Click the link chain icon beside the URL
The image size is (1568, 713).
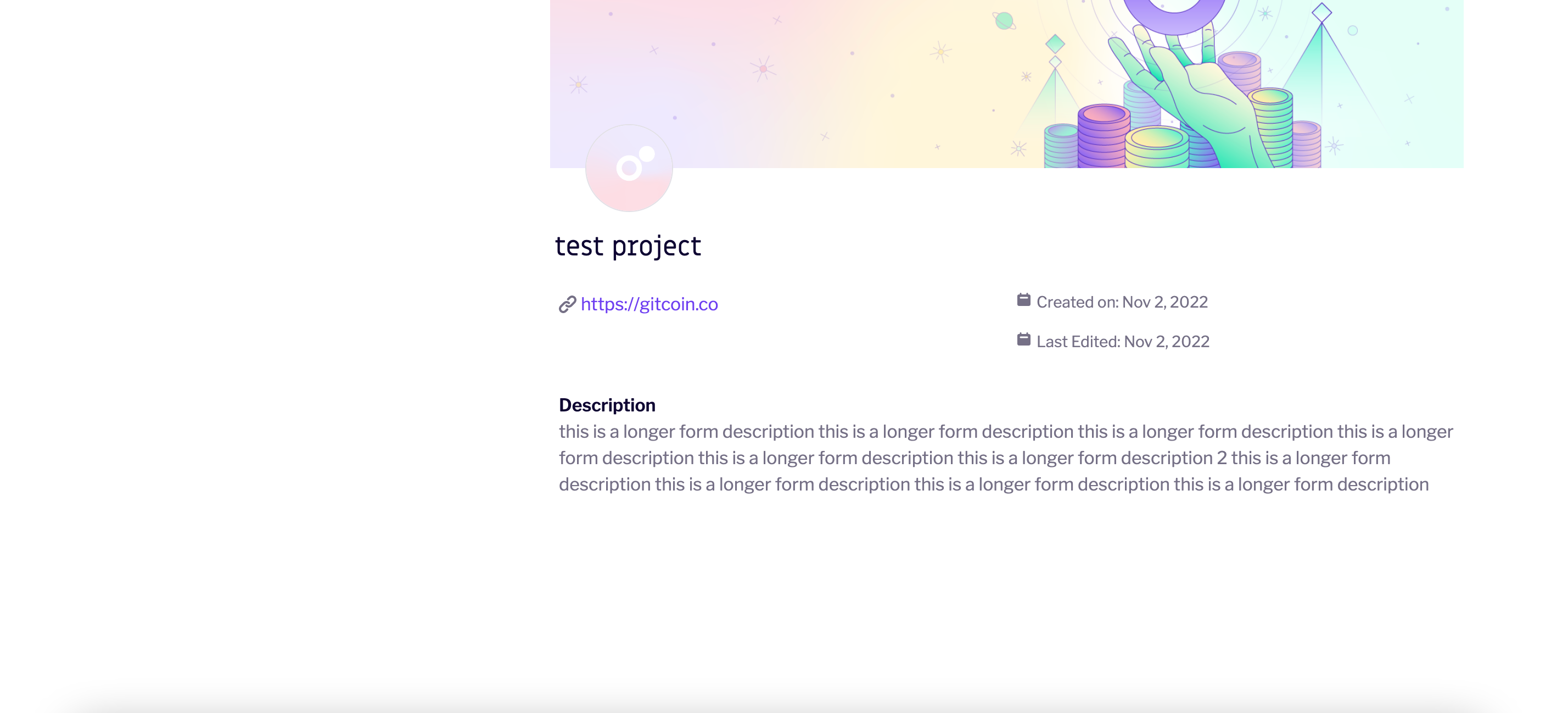point(567,303)
